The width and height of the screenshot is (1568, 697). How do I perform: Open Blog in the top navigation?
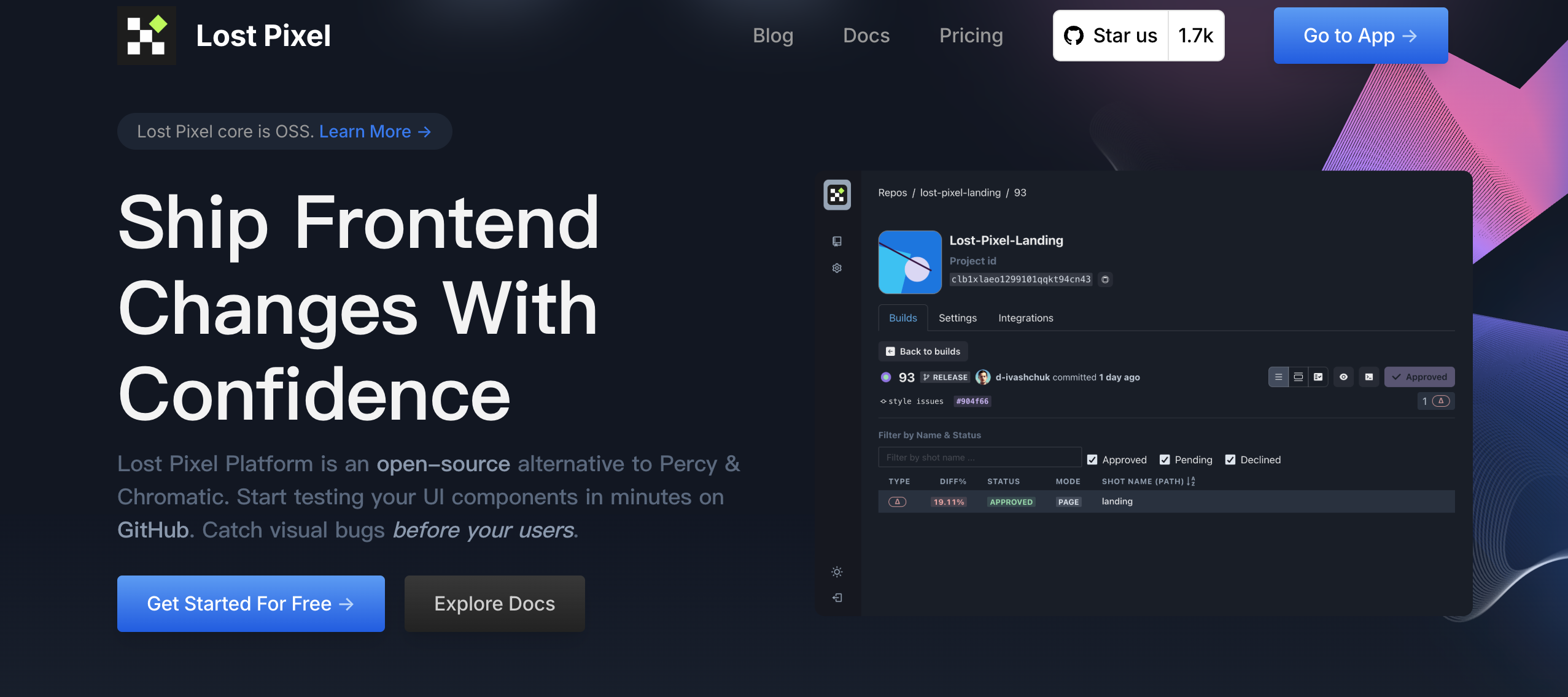coord(773,36)
